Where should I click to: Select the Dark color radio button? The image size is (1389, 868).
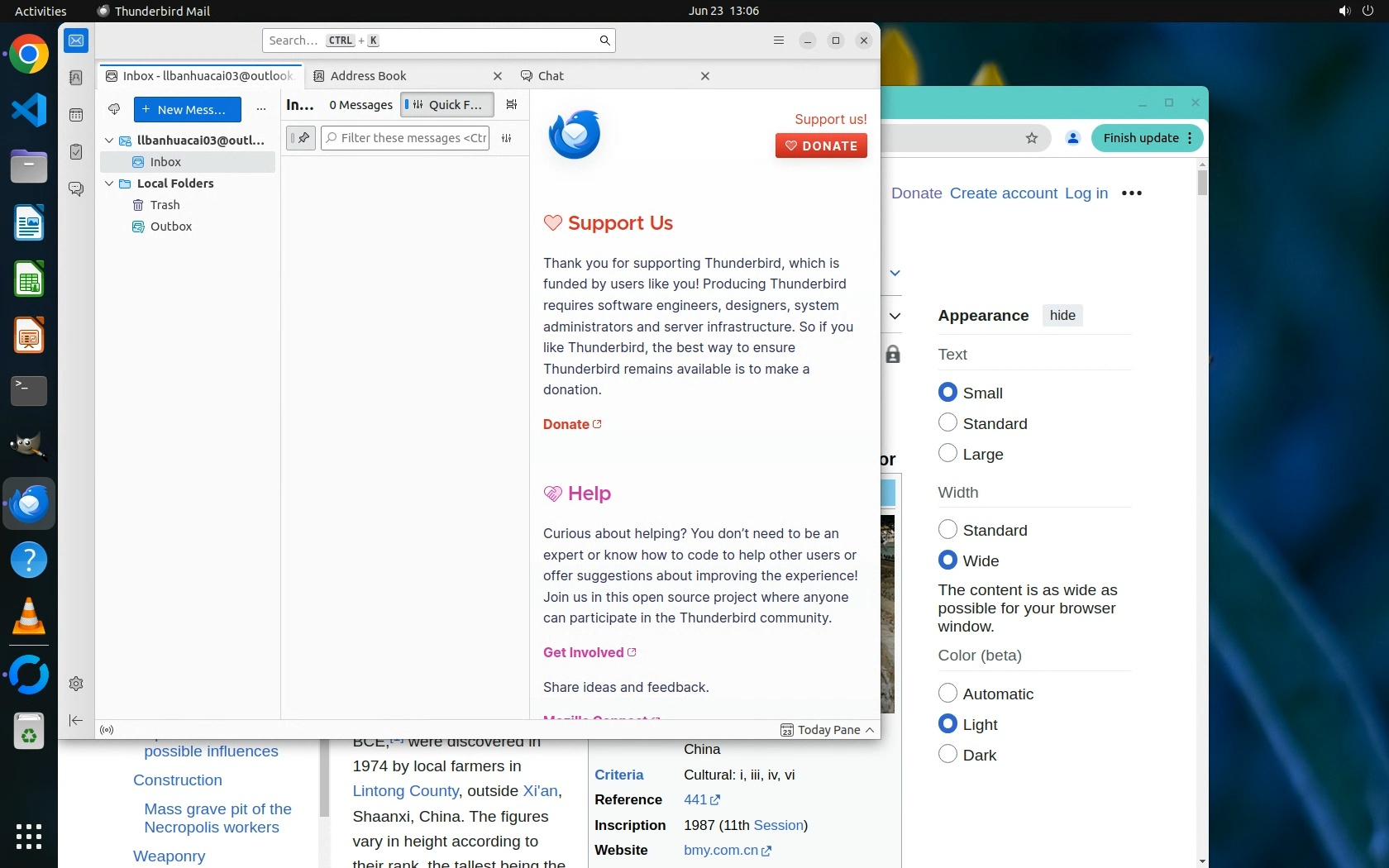tap(947, 754)
